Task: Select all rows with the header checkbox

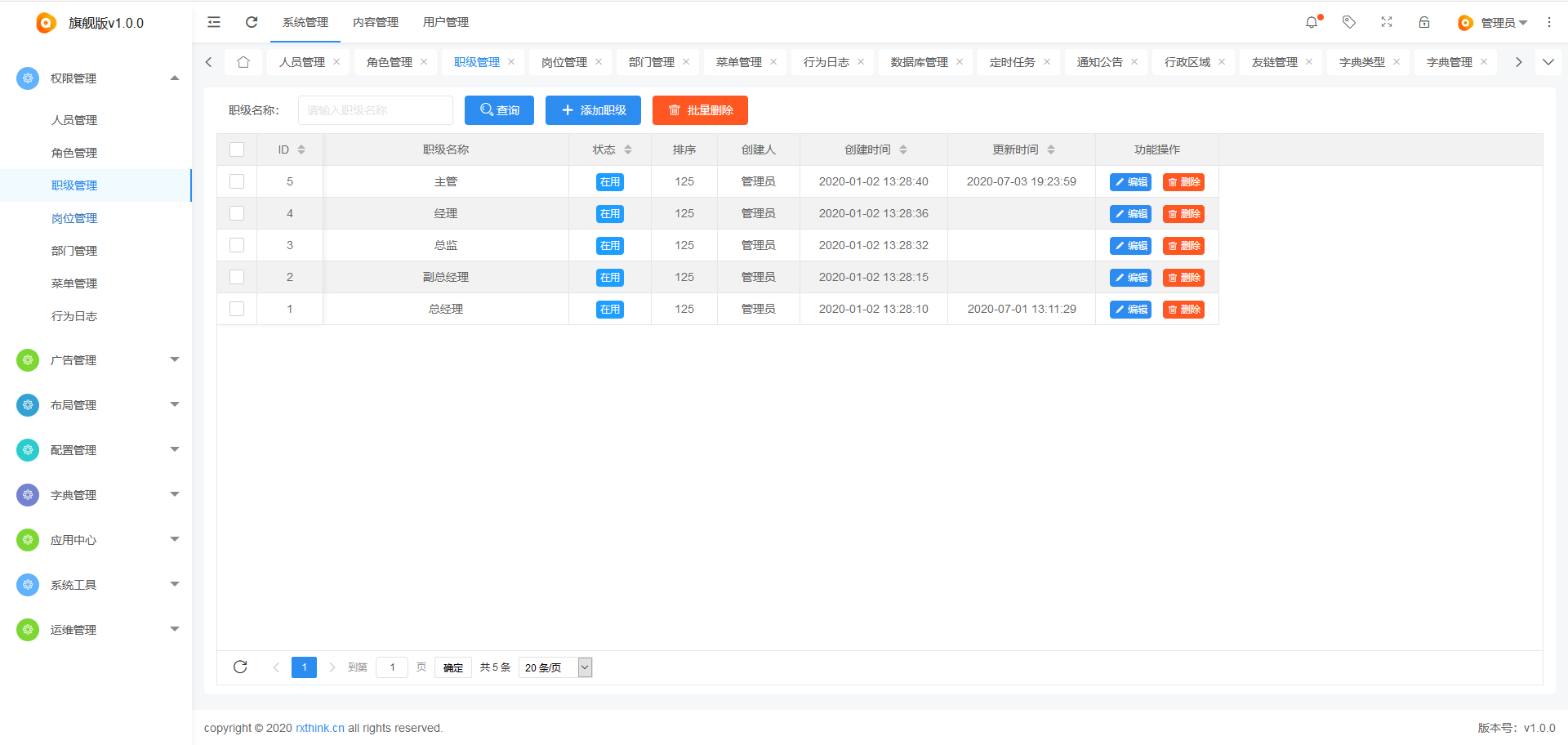Action: tap(237, 149)
